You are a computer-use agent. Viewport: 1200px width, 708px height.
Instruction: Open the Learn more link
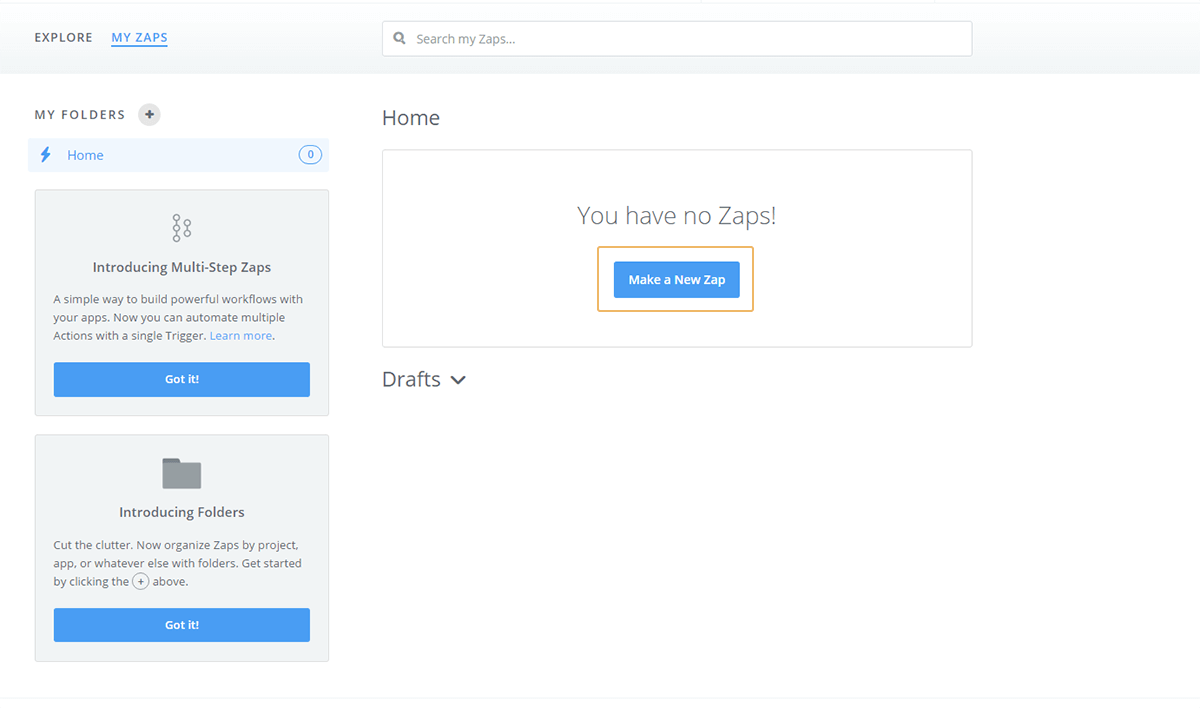click(x=240, y=336)
